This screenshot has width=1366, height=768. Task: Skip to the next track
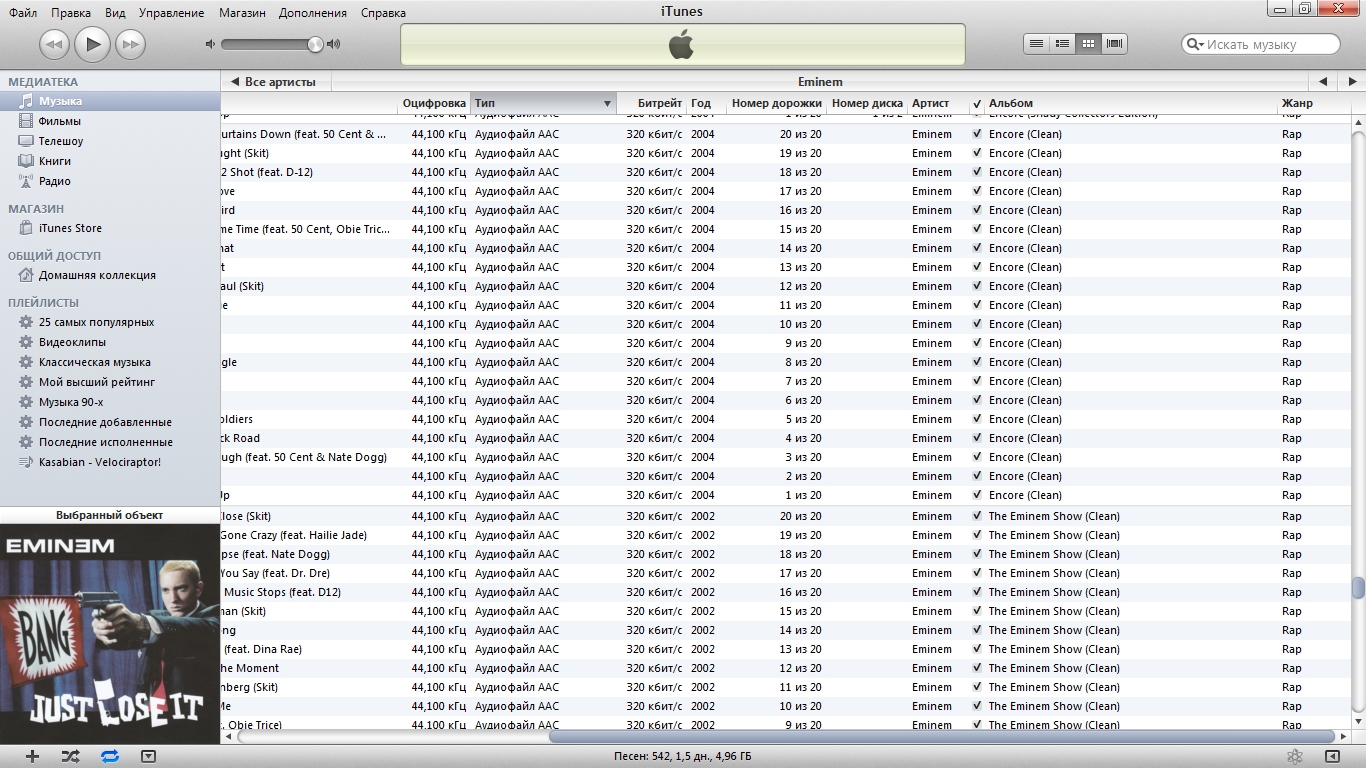pyautogui.click(x=130, y=44)
